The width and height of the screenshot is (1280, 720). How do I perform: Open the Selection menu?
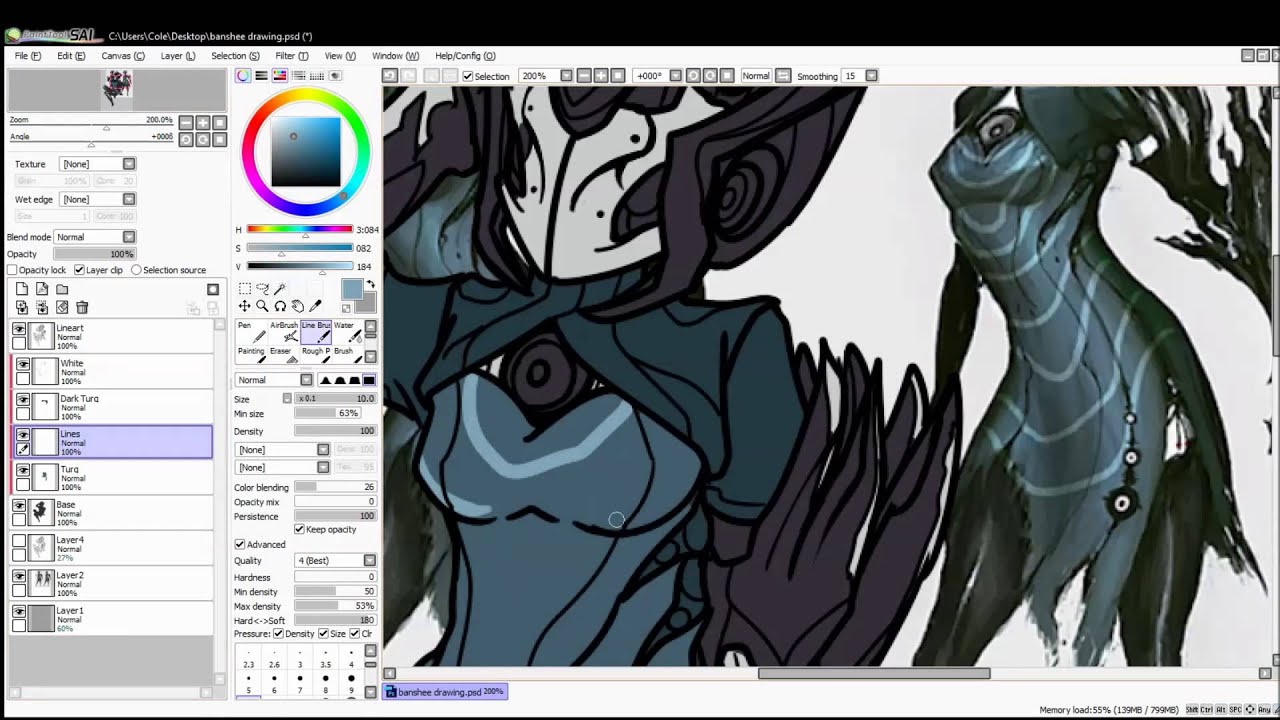[x=235, y=56]
